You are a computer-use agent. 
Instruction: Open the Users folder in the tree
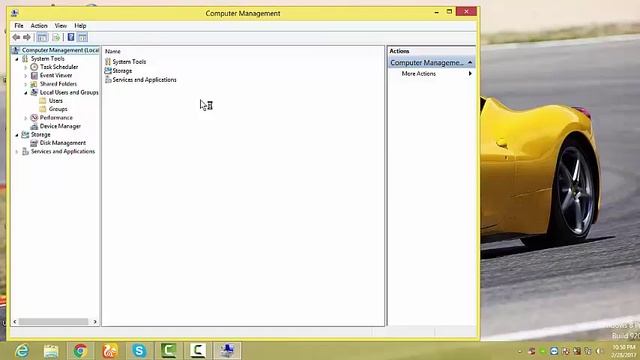click(x=56, y=101)
